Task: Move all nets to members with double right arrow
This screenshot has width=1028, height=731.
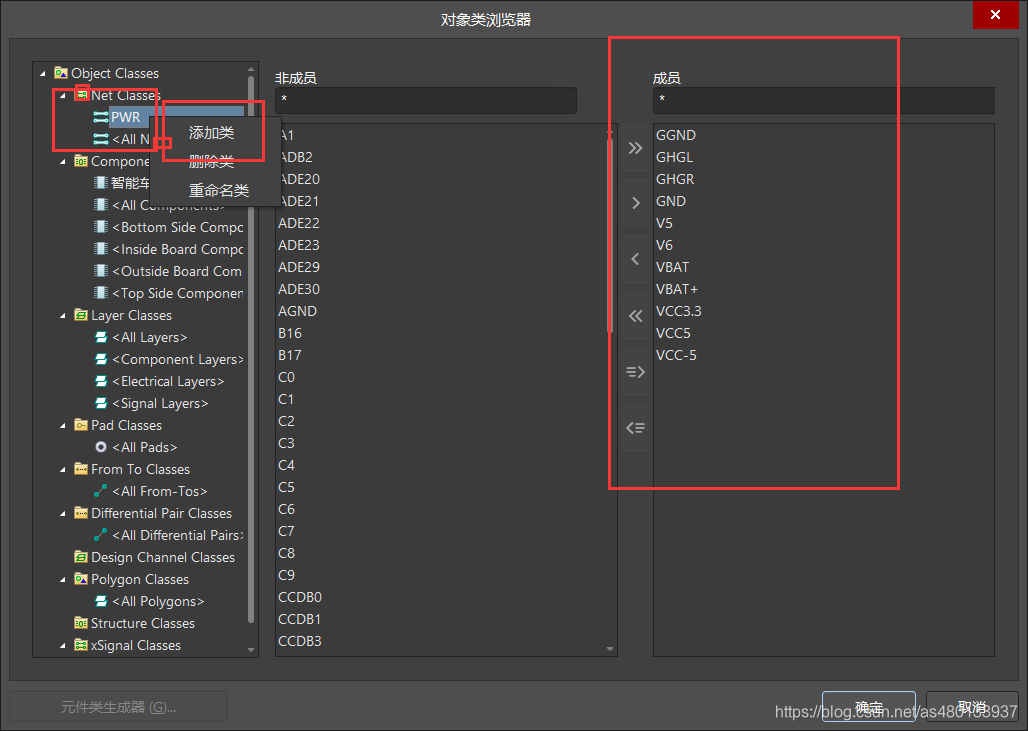Action: pyautogui.click(x=635, y=148)
